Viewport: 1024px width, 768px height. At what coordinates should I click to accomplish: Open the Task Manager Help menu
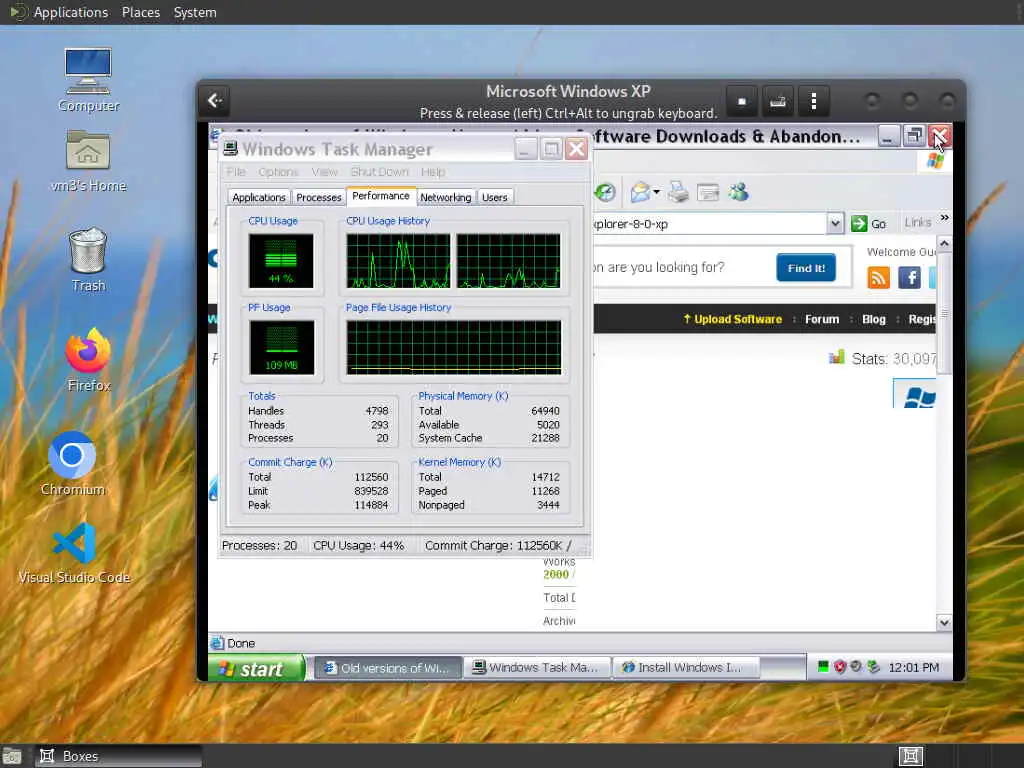[433, 172]
